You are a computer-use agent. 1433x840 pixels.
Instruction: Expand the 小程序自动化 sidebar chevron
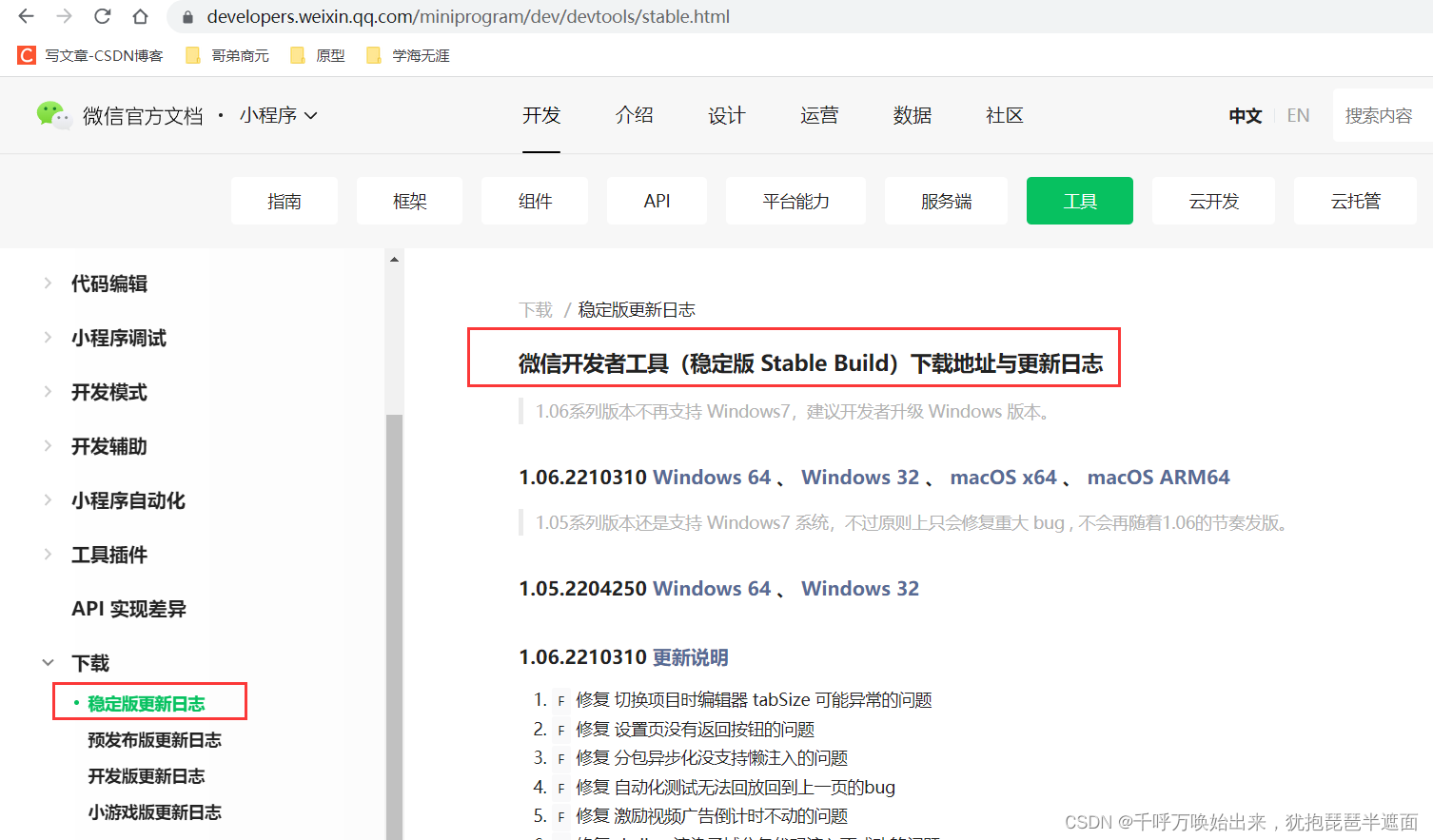(48, 499)
